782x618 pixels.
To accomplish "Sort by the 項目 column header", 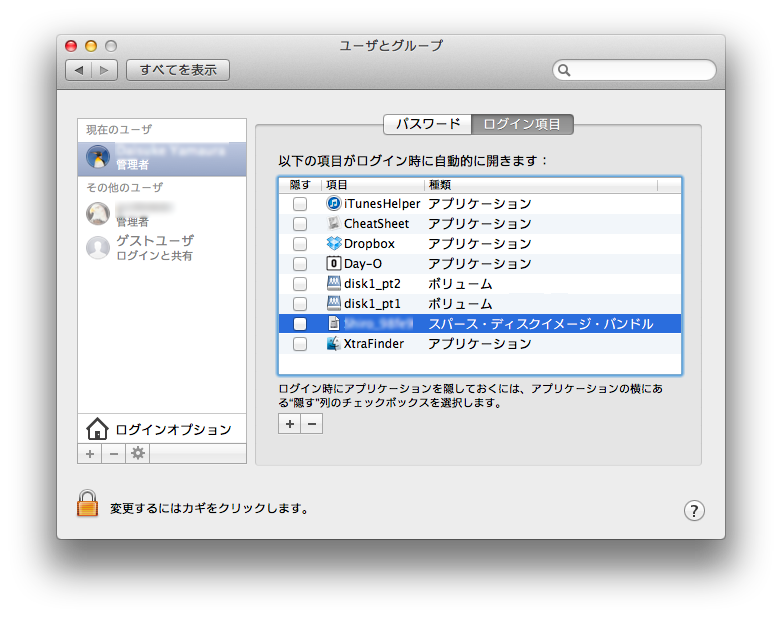I will click(373, 185).
